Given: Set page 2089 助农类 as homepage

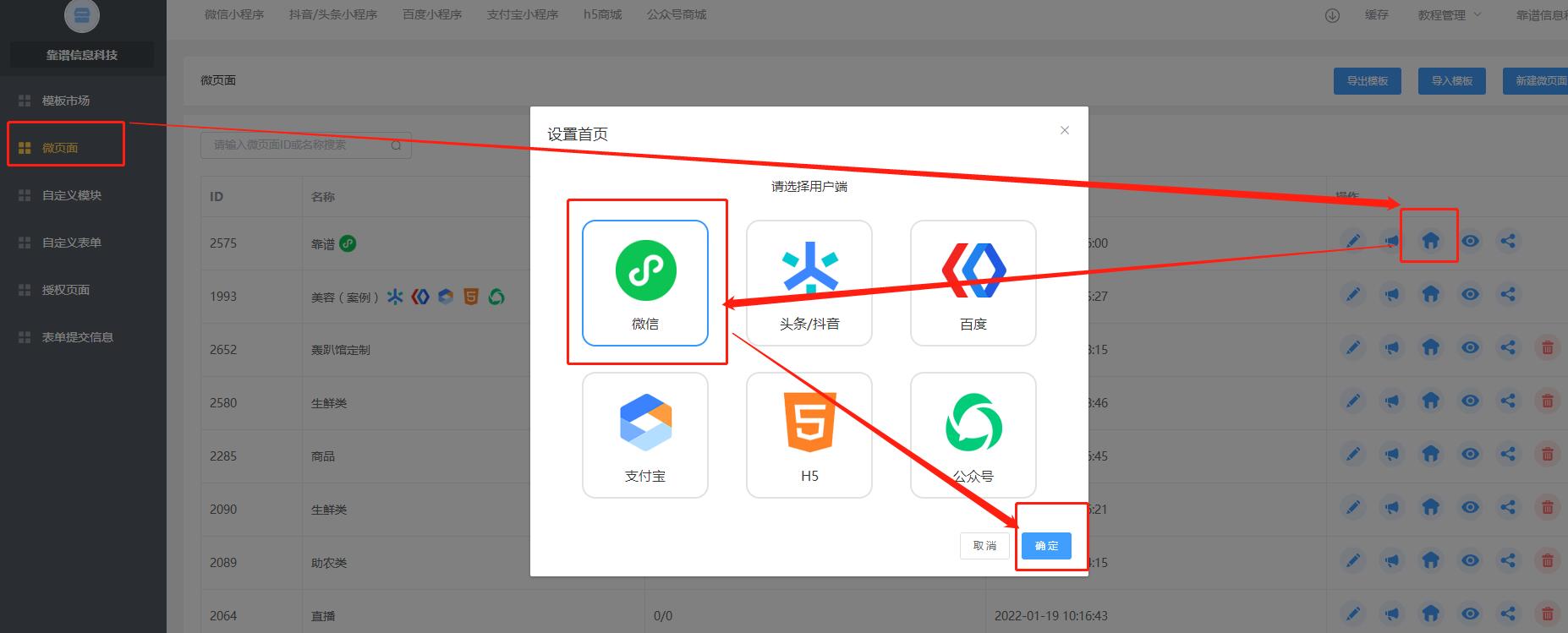Looking at the screenshot, I should click(1430, 560).
